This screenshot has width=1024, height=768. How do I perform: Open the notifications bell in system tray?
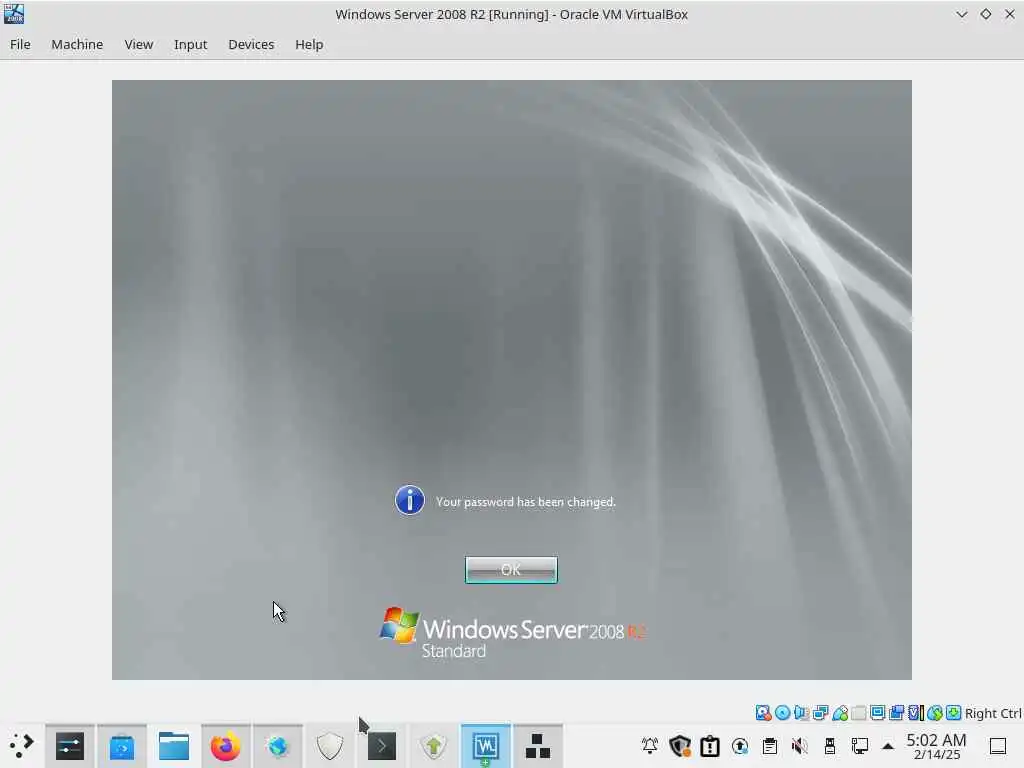[650, 746]
